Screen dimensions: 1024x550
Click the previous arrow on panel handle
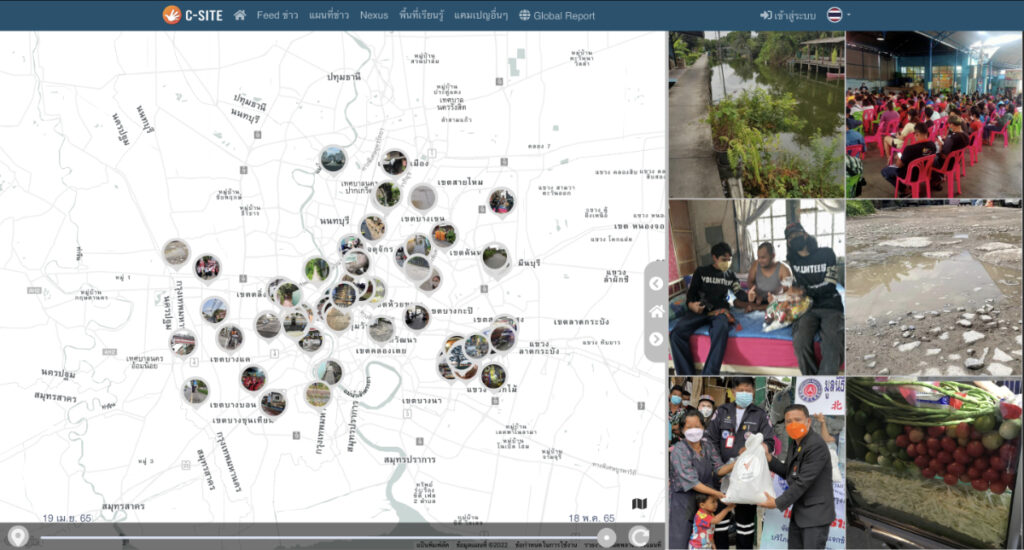(656, 283)
